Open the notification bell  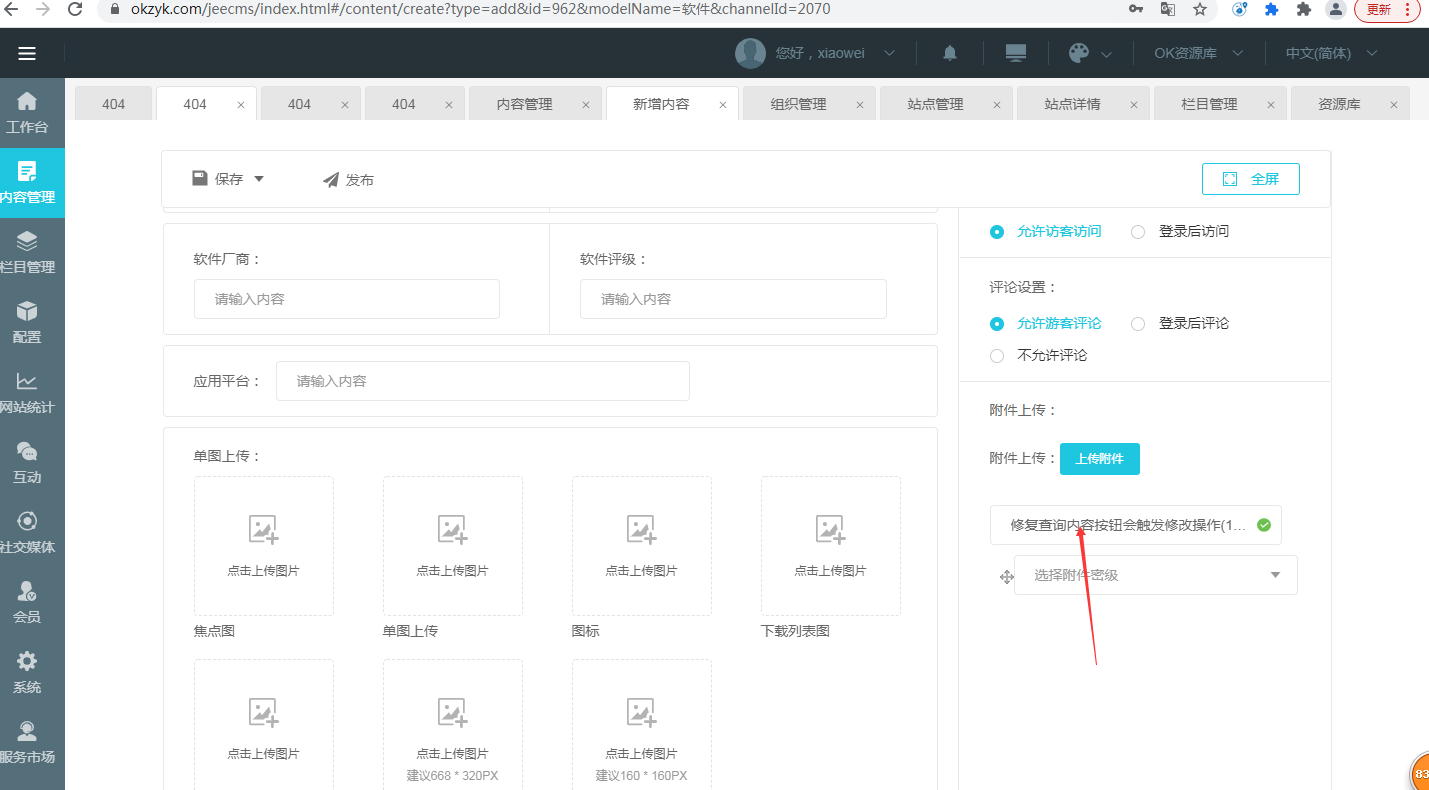949,54
